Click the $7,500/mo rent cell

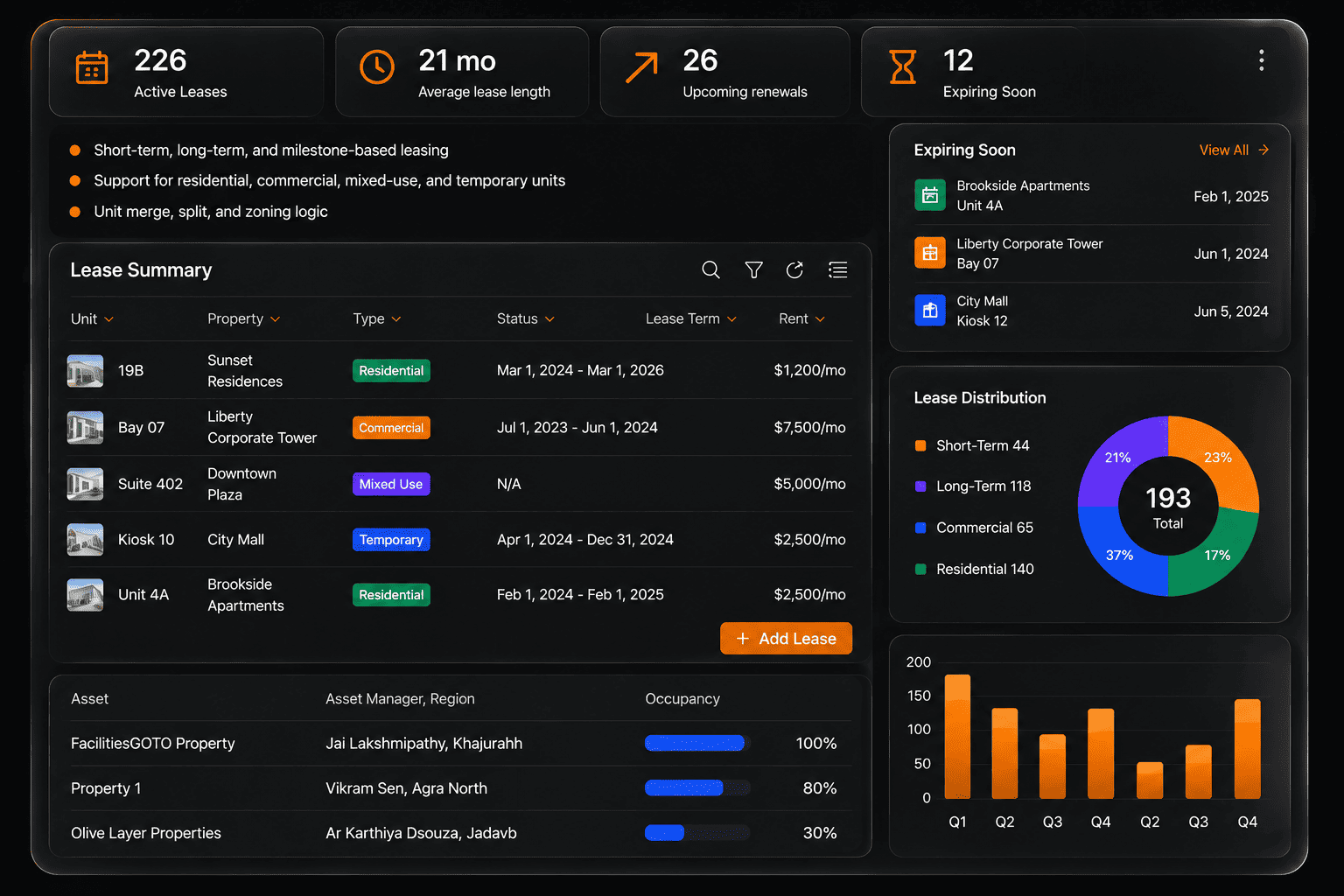coord(809,428)
